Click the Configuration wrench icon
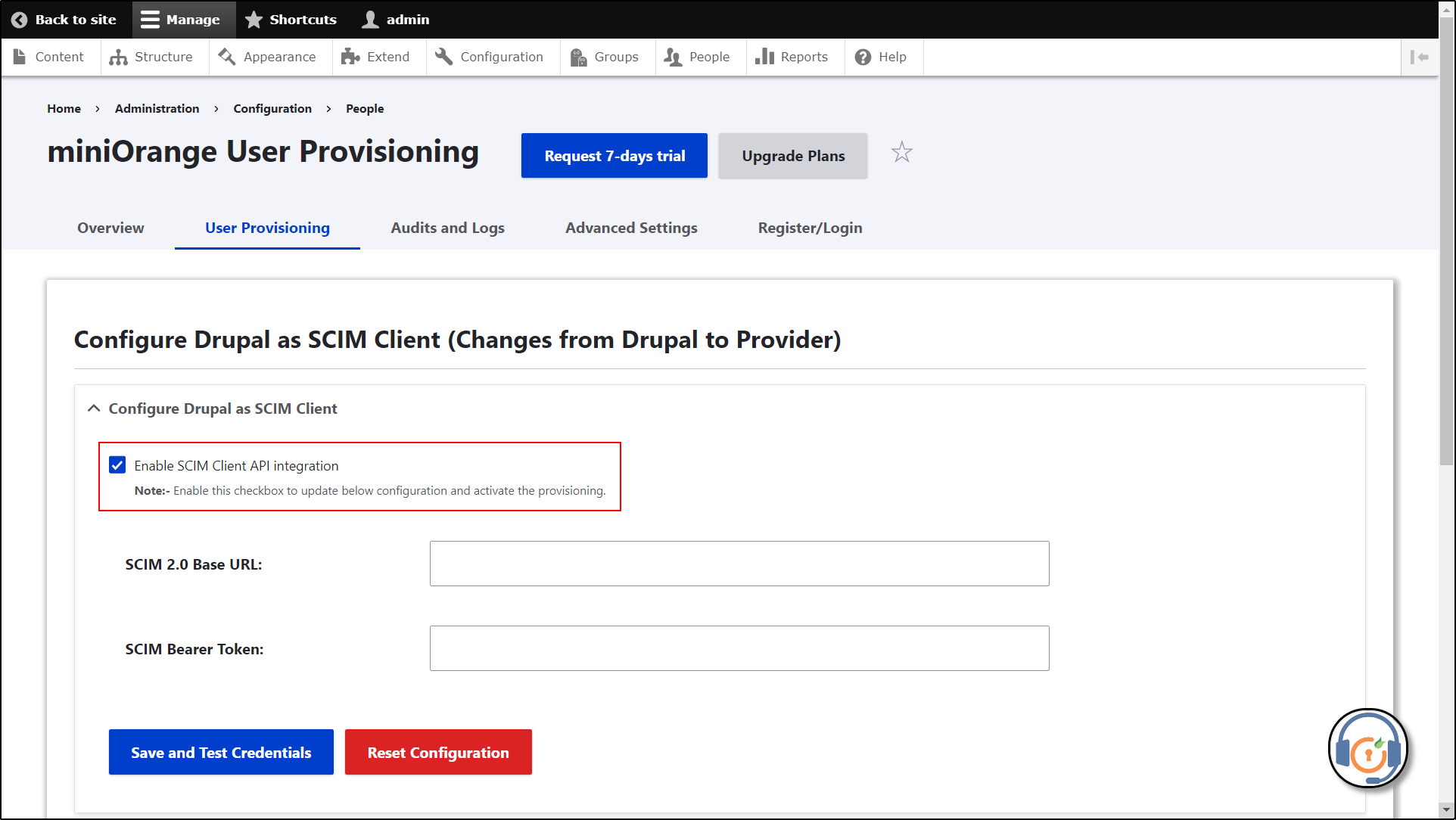Viewport: 1456px width, 820px height. pos(444,57)
